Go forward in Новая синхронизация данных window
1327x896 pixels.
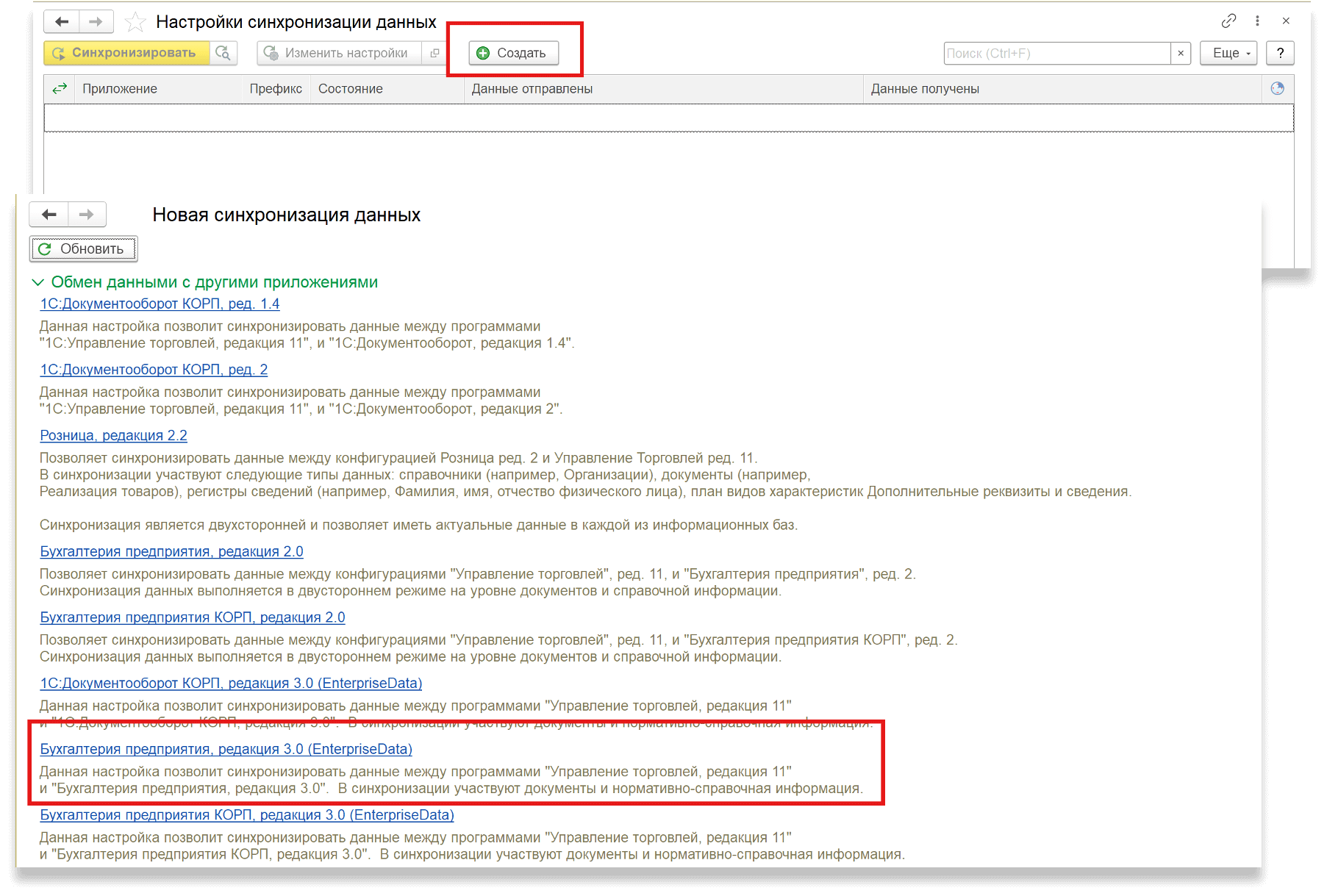tap(87, 215)
